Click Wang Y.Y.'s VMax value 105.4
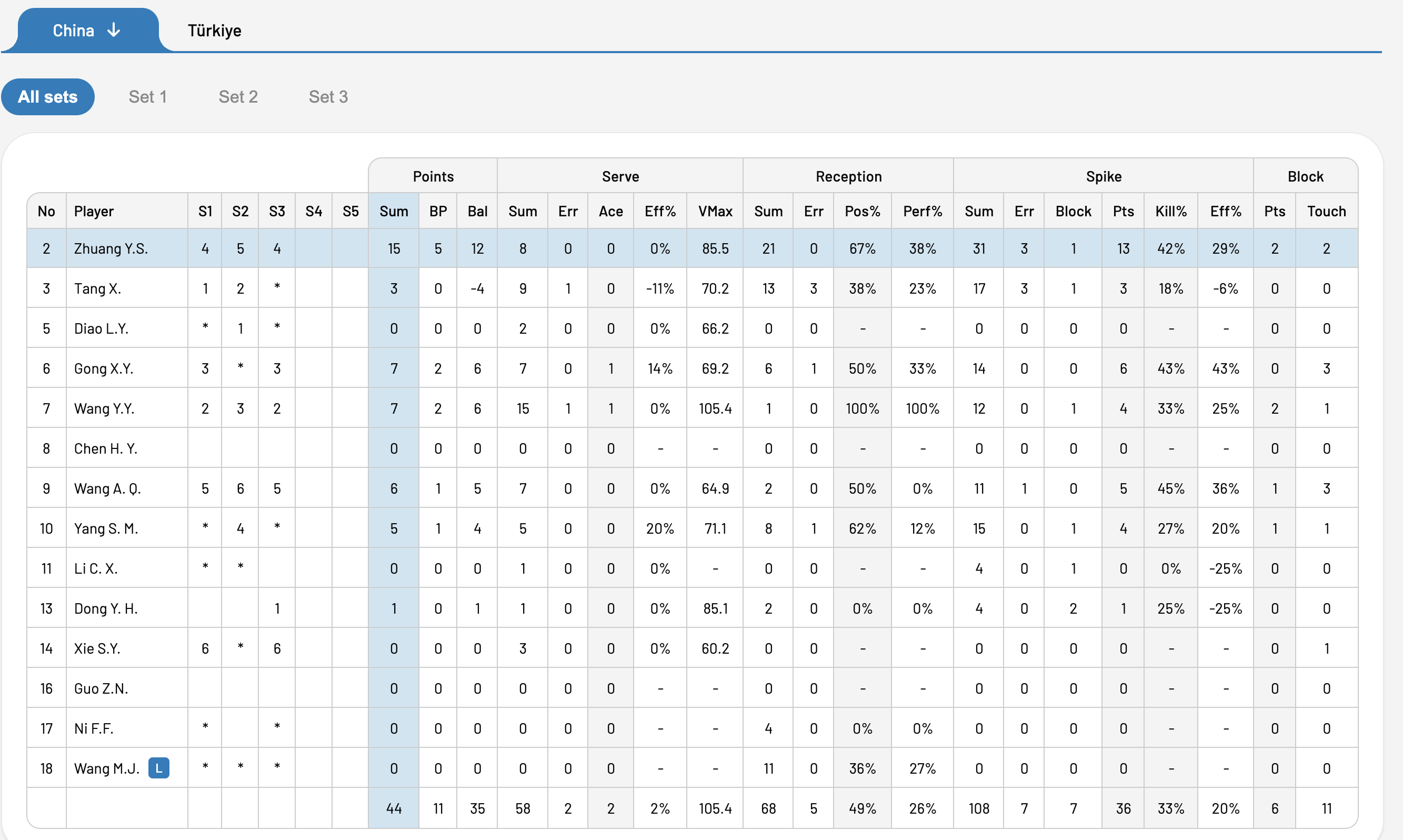This screenshot has width=1403, height=840. tap(715, 408)
